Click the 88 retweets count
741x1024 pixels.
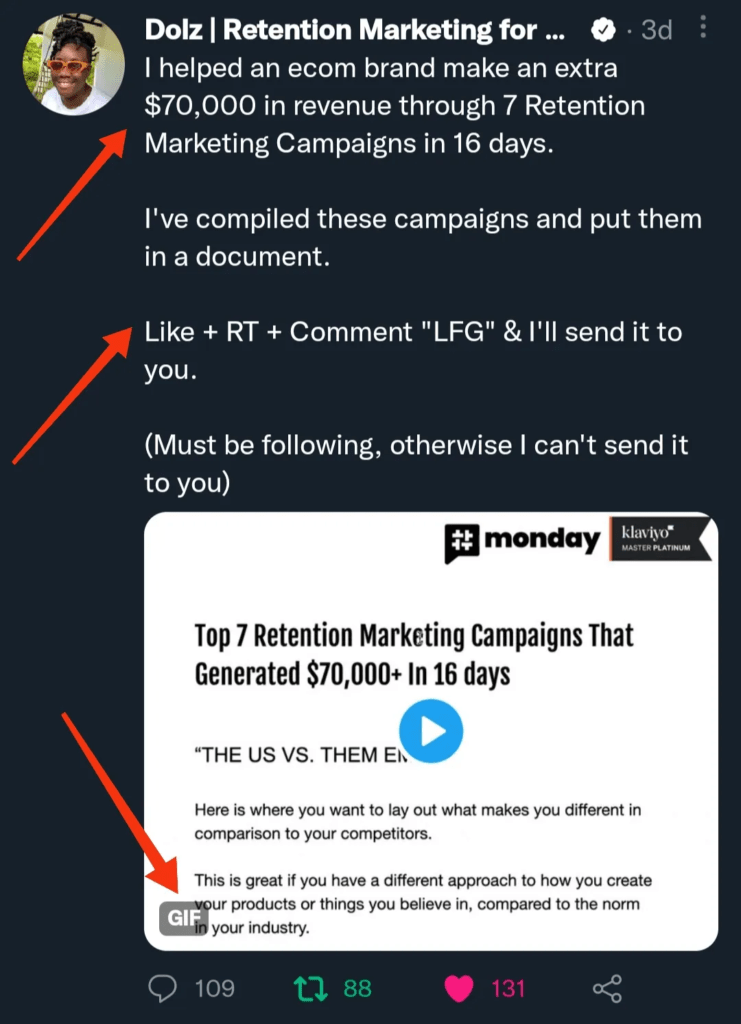tap(357, 989)
